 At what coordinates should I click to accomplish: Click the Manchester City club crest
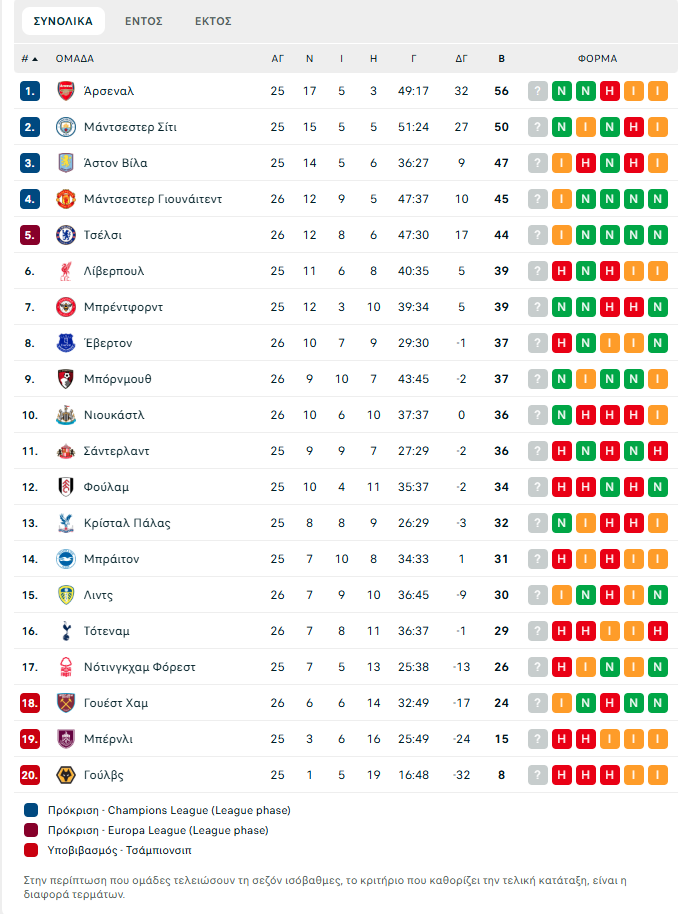coord(66,127)
